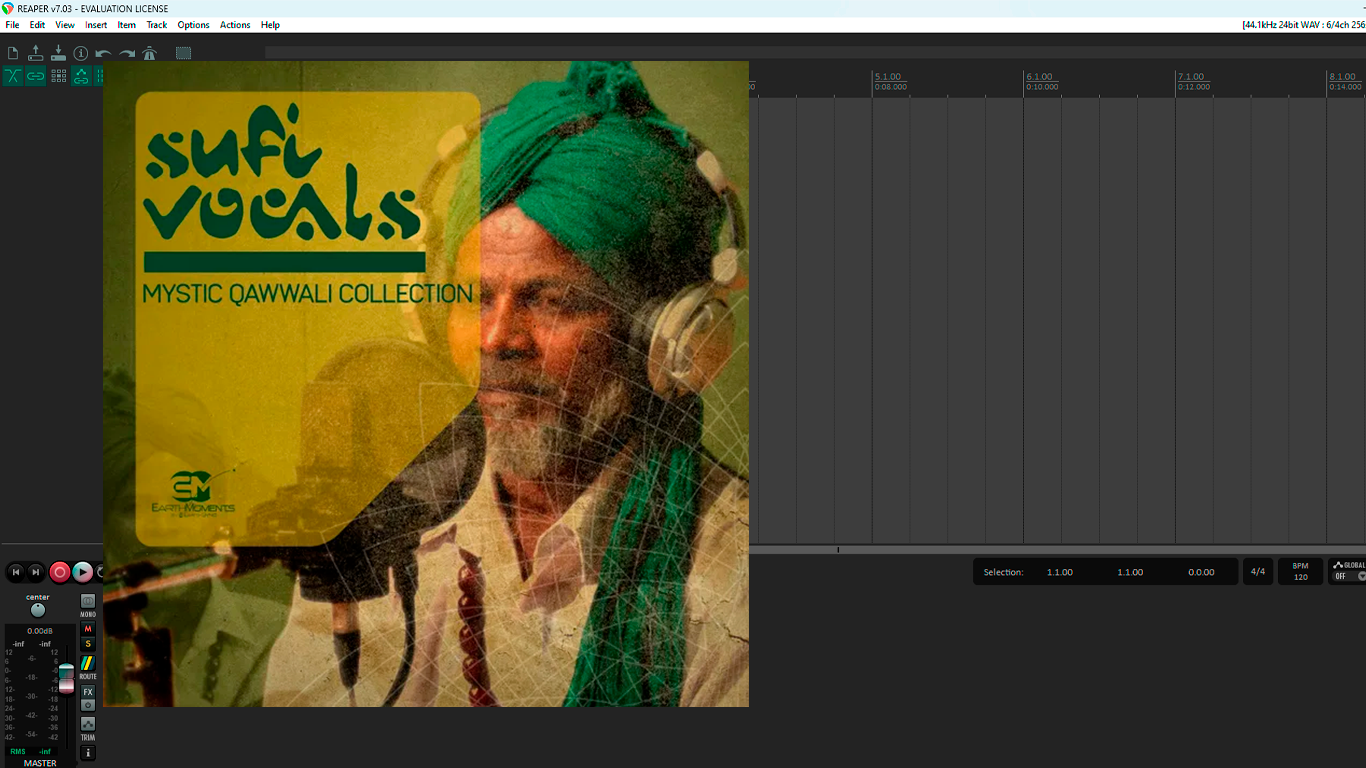
Task: Click the Redo arrow icon
Action: [127, 53]
